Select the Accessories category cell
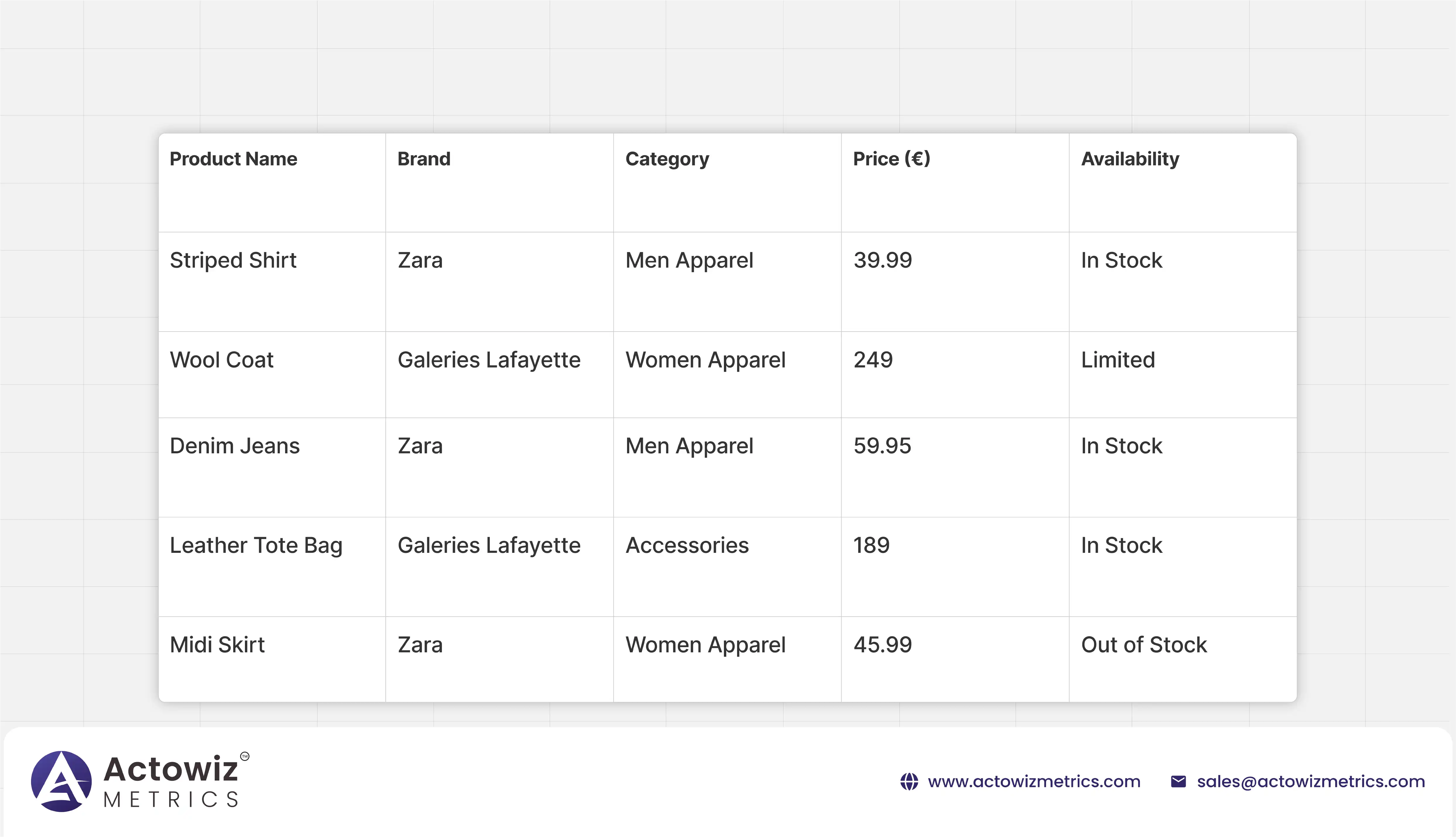Viewport: 1456px width, 837px height. (687, 546)
